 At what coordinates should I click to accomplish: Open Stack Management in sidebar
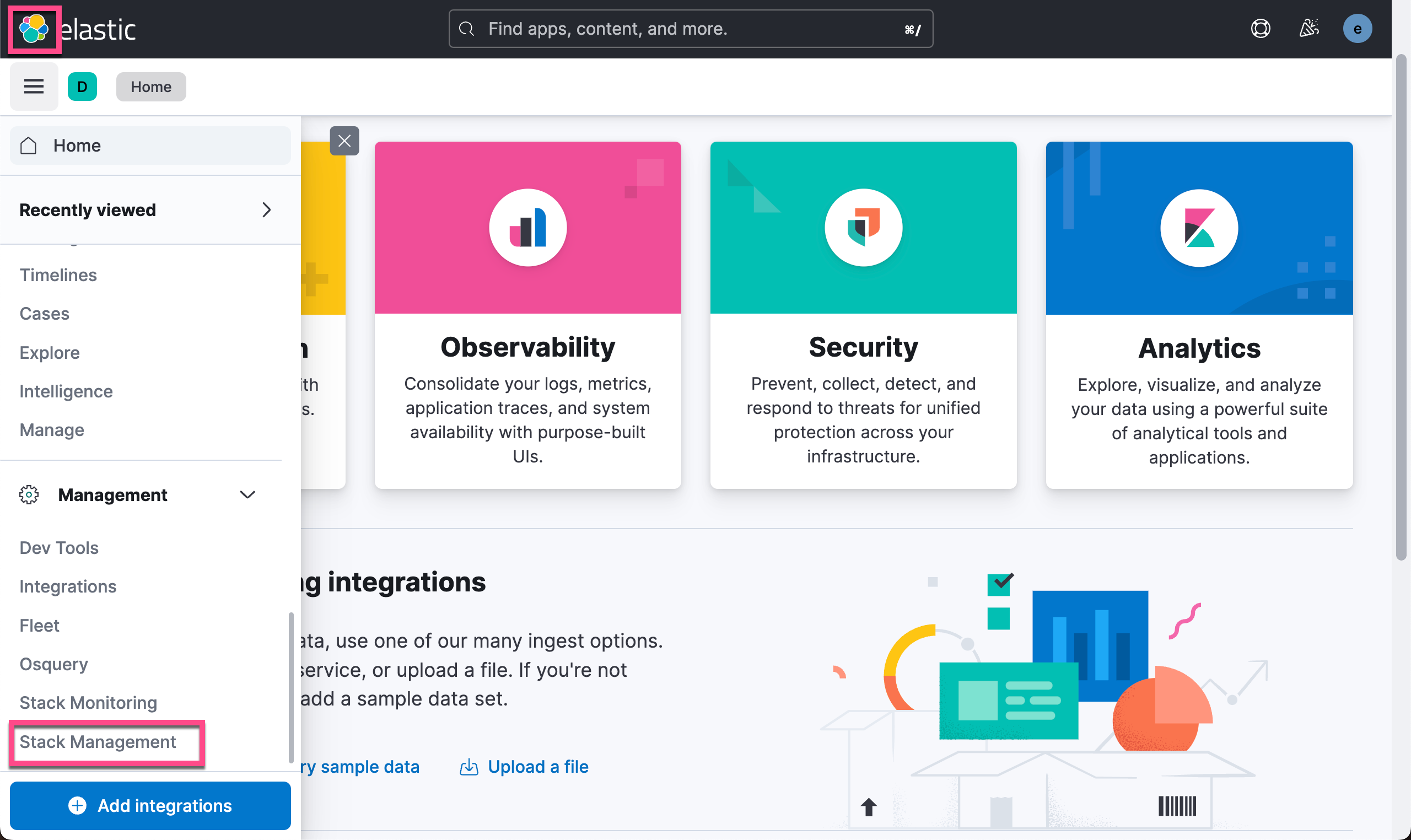tap(98, 741)
